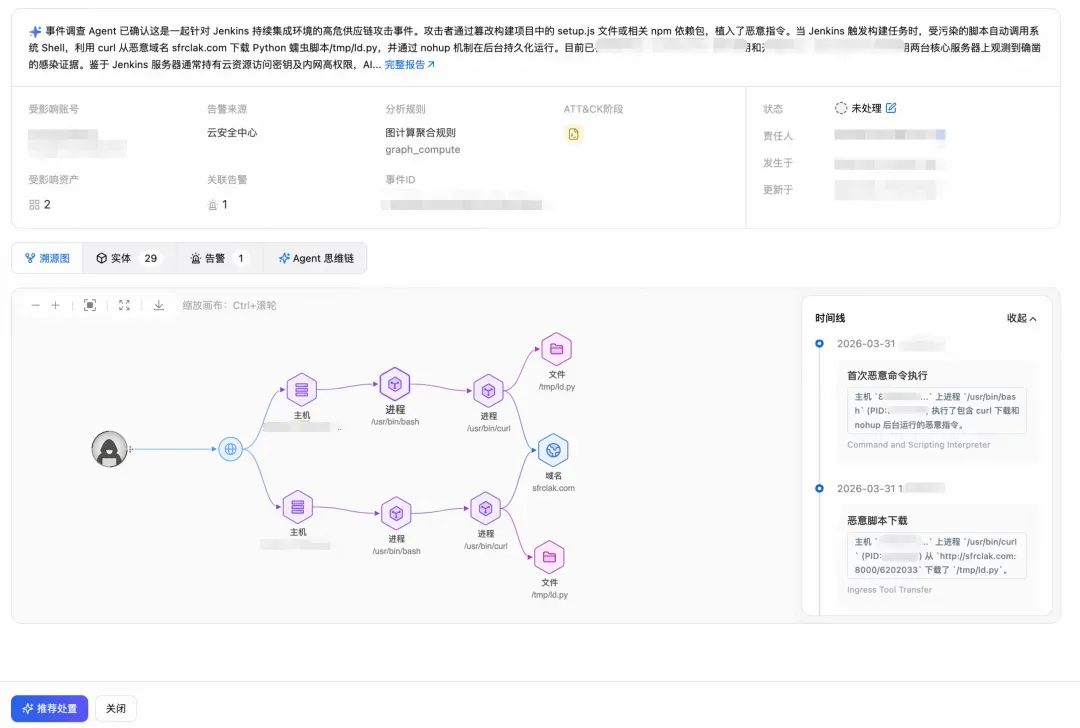Open the 恶意脚本下载 timeline card
This screenshot has width=1080, height=728.
(x=937, y=555)
